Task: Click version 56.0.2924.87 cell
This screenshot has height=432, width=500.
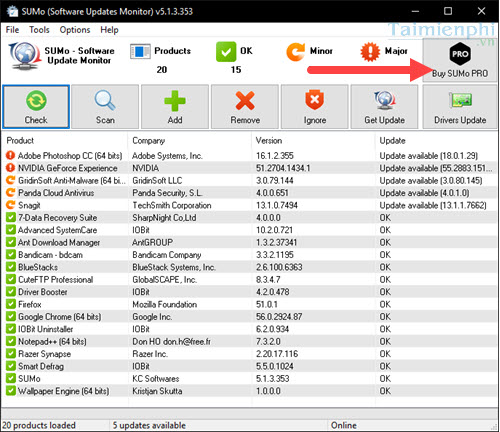Action: tap(279, 317)
